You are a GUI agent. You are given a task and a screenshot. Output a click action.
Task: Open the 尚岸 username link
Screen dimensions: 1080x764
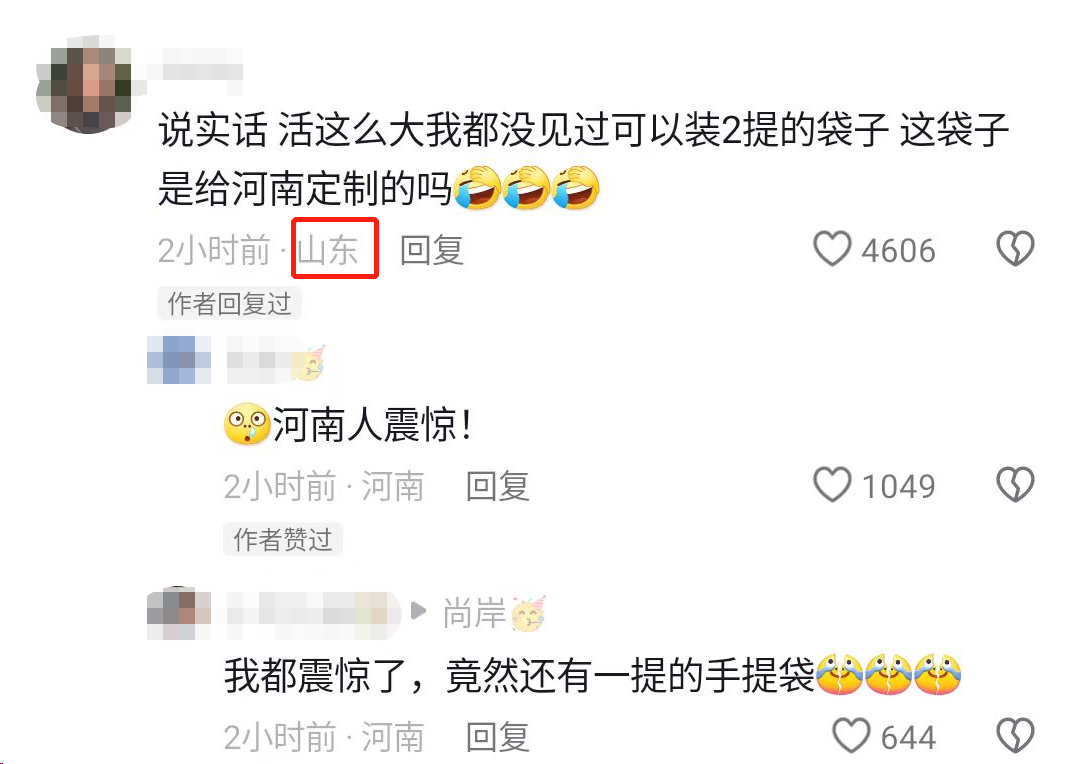(x=474, y=612)
